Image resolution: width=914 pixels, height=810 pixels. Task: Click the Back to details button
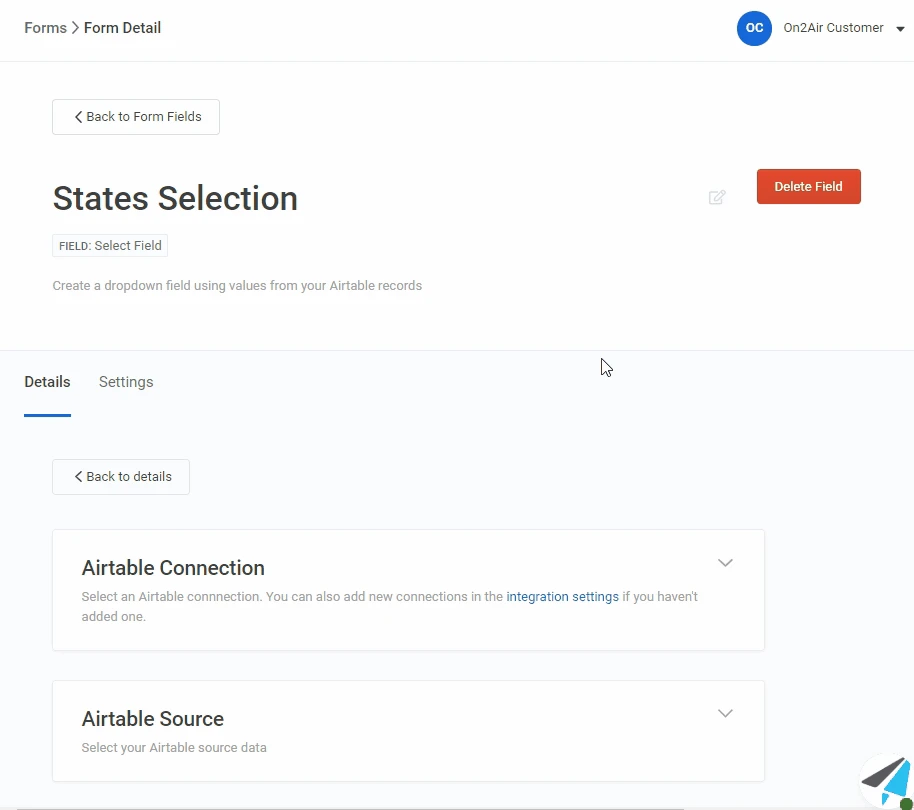pos(121,477)
